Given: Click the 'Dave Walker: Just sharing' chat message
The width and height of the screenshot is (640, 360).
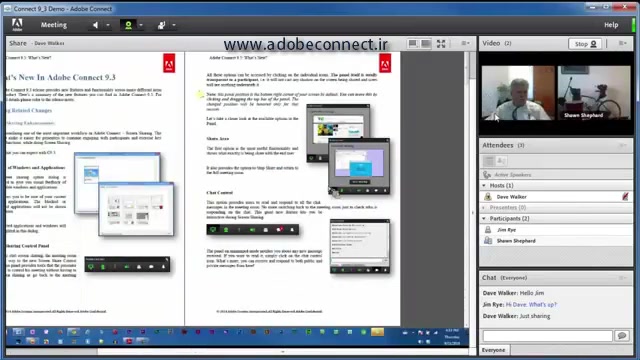Looking at the screenshot, I should coord(516,316).
